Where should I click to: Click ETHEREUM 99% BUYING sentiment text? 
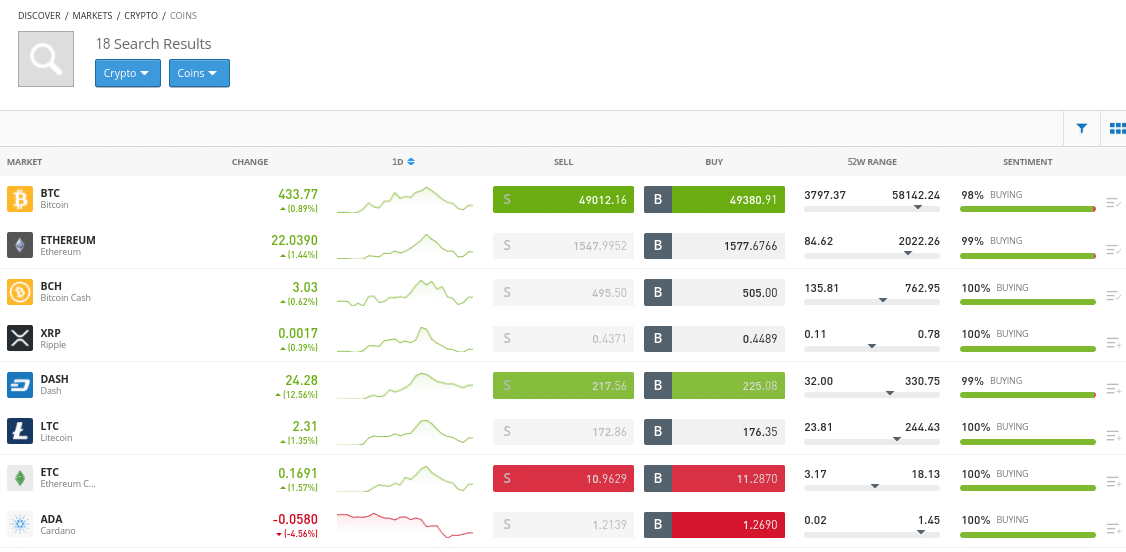tap(991, 241)
